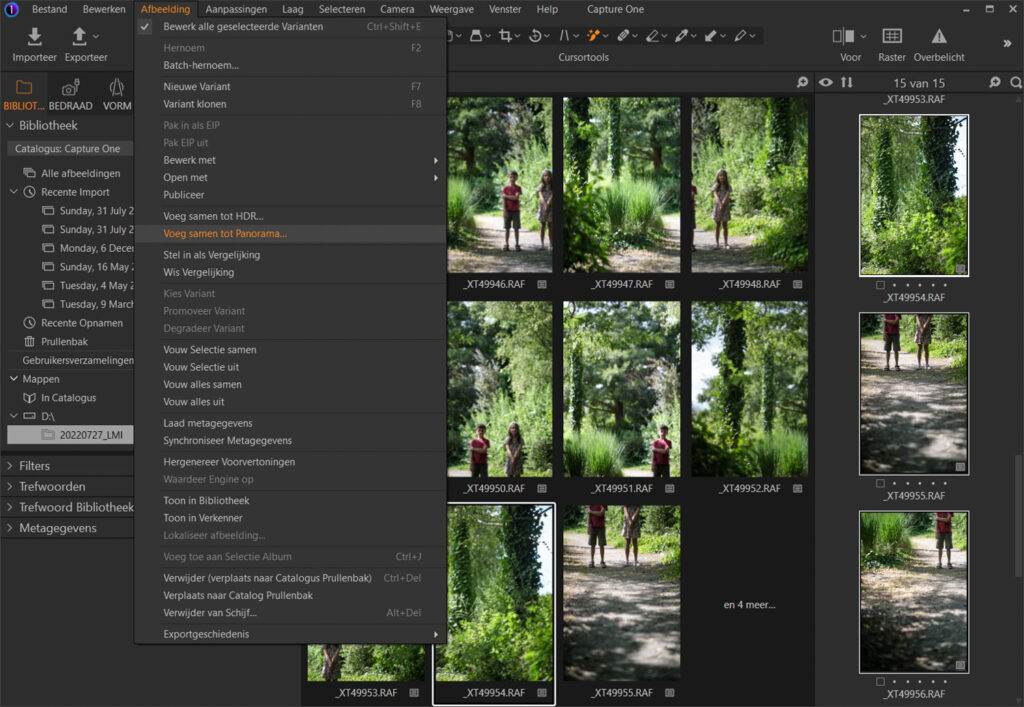This screenshot has width=1024, height=707.
Task: Toggle the Voor before/after view
Action: (843, 37)
